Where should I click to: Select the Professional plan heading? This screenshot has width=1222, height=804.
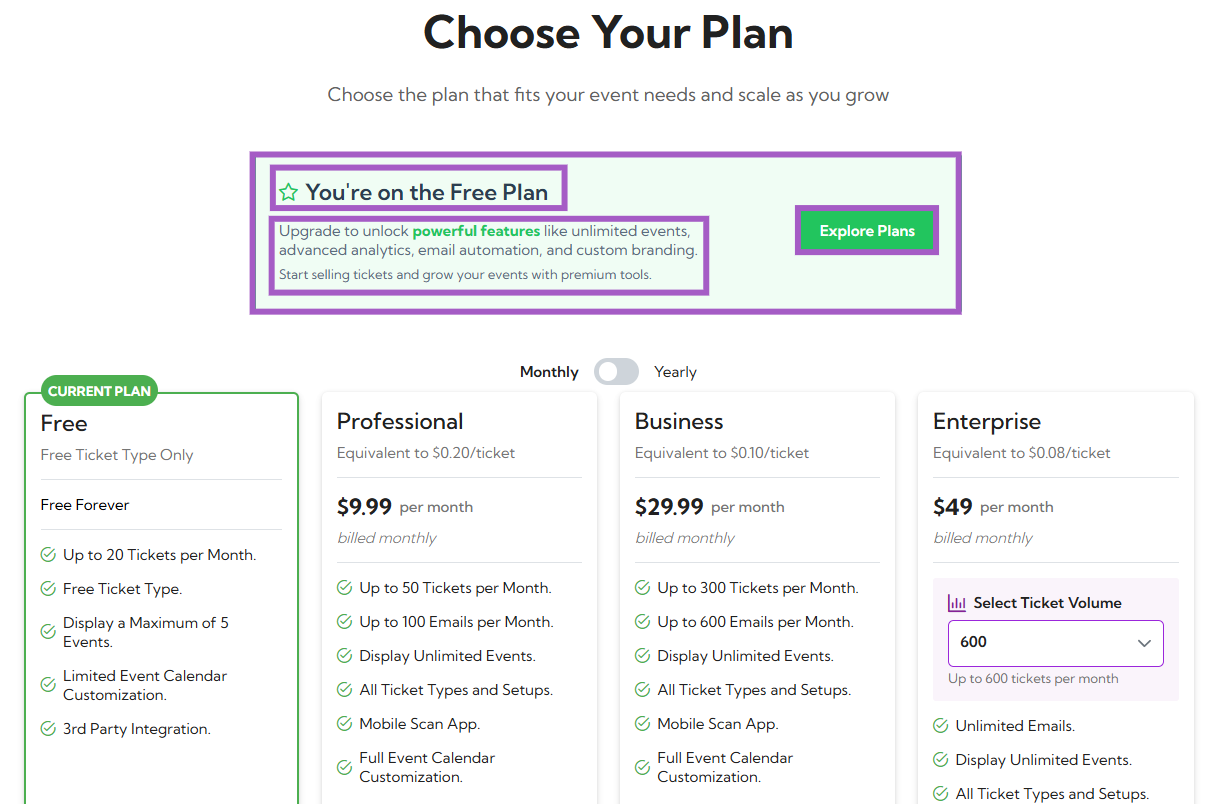tap(400, 421)
